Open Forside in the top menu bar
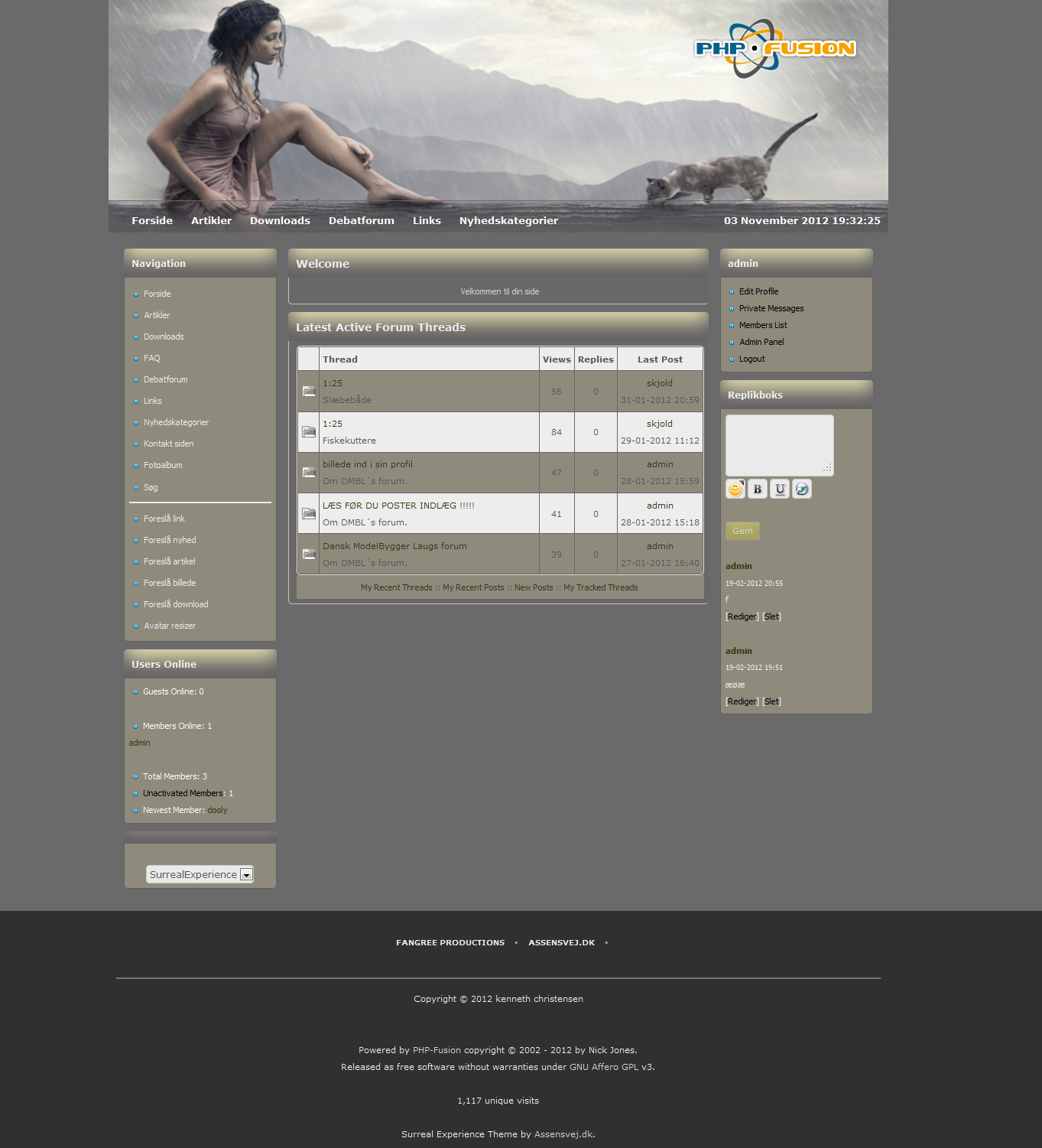Viewport: 1042px width, 1148px height. click(x=152, y=220)
